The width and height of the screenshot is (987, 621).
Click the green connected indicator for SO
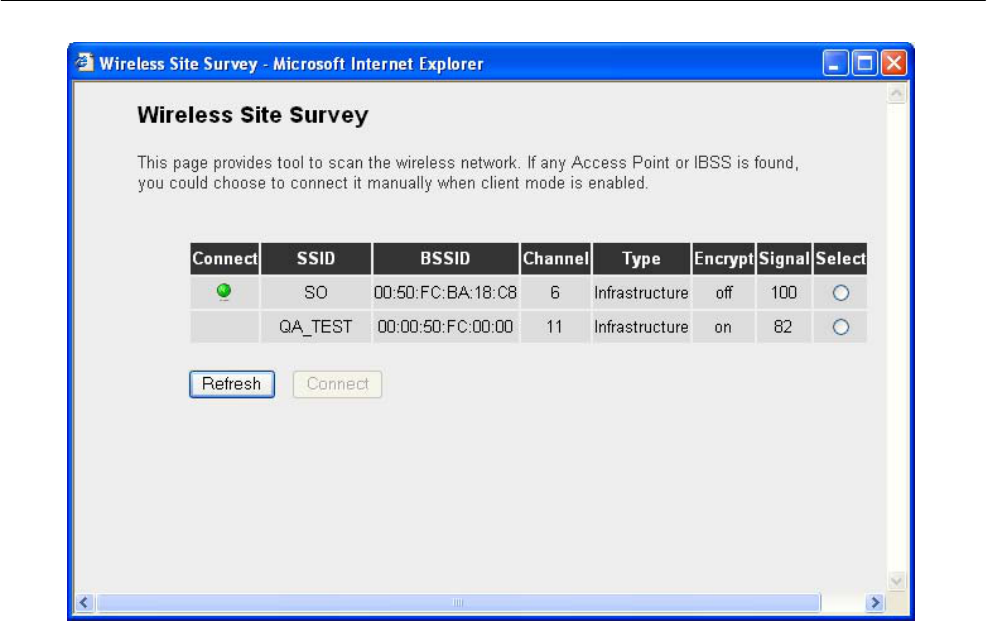click(223, 291)
